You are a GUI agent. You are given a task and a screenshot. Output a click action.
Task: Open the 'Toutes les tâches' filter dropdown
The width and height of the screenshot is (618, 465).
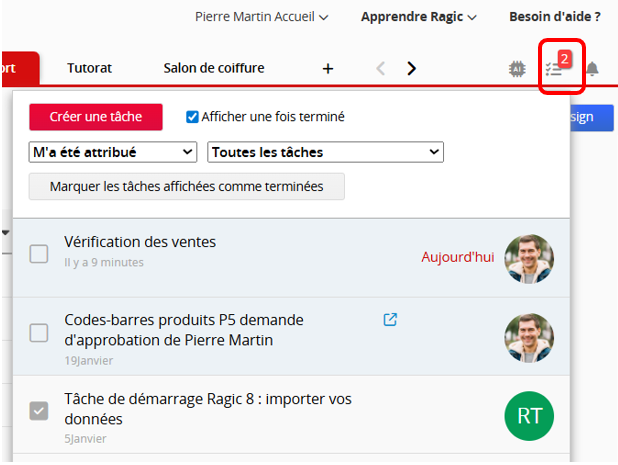325,152
